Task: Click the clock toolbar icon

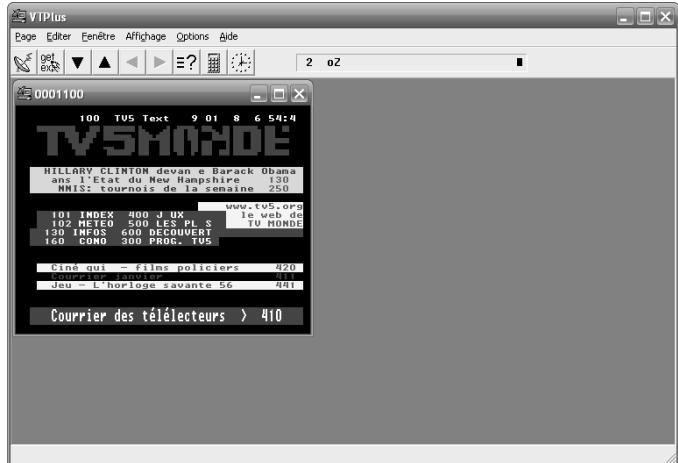Action: pos(241,63)
